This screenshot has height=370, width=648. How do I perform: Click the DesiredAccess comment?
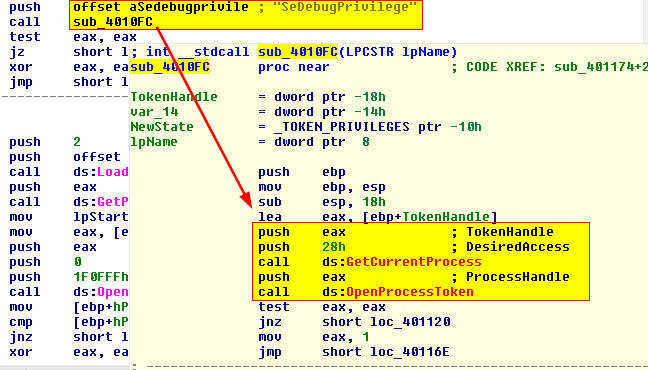click(518, 247)
